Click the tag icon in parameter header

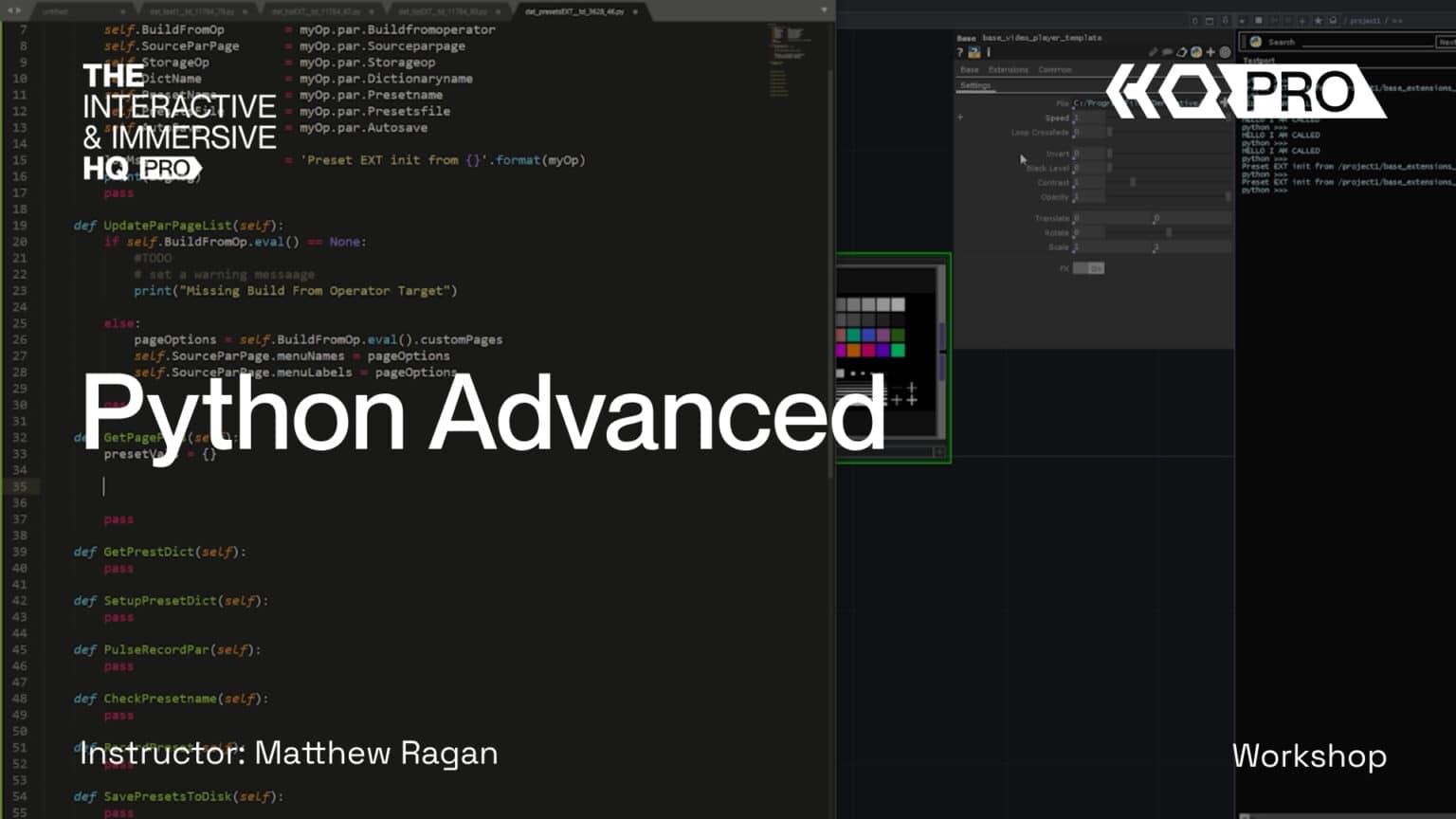click(x=1182, y=52)
